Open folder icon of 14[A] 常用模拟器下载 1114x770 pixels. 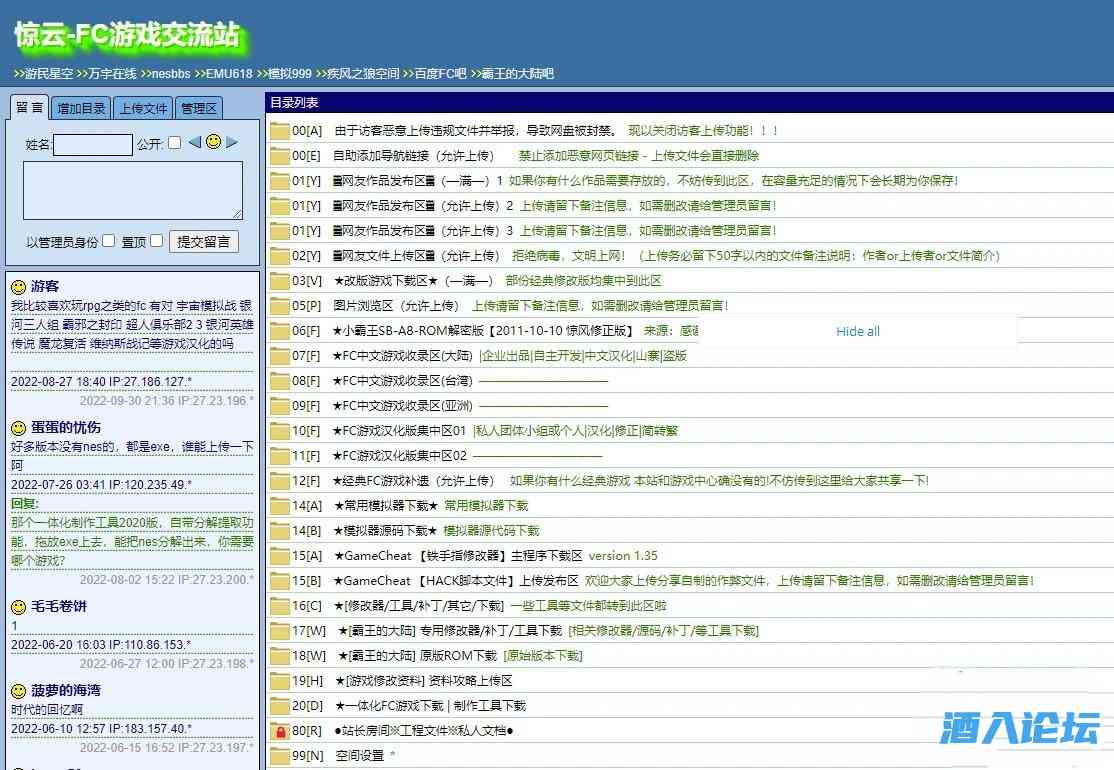pos(279,506)
